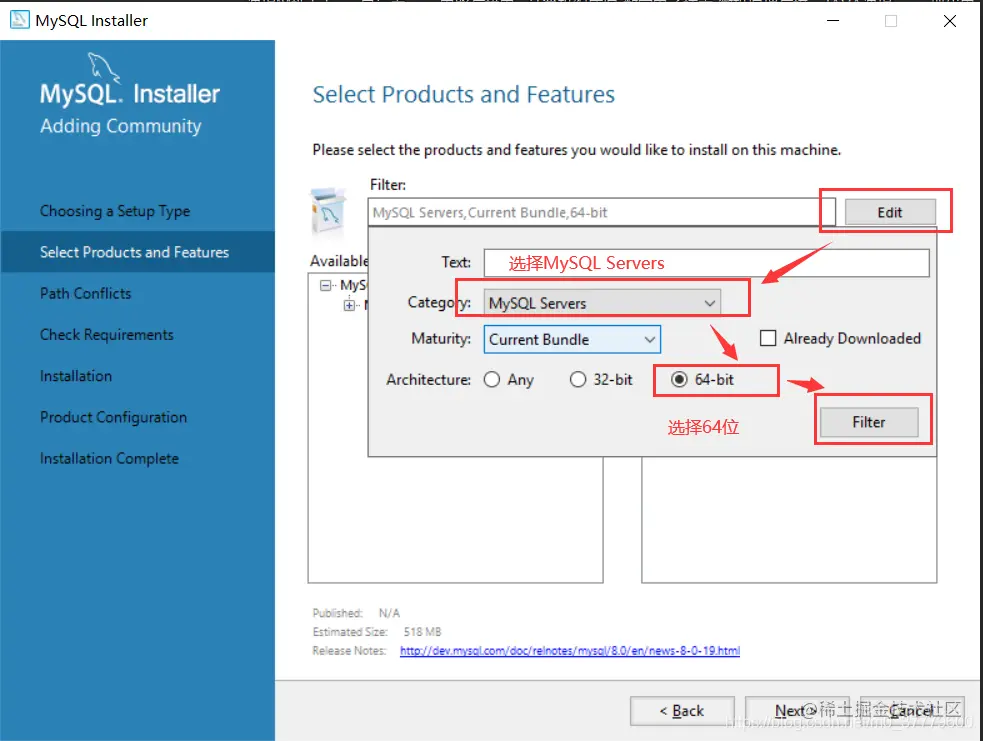The width and height of the screenshot is (983, 741).
Task: Click the product package icon beside Filter
Action: click(x=329, y=211)
